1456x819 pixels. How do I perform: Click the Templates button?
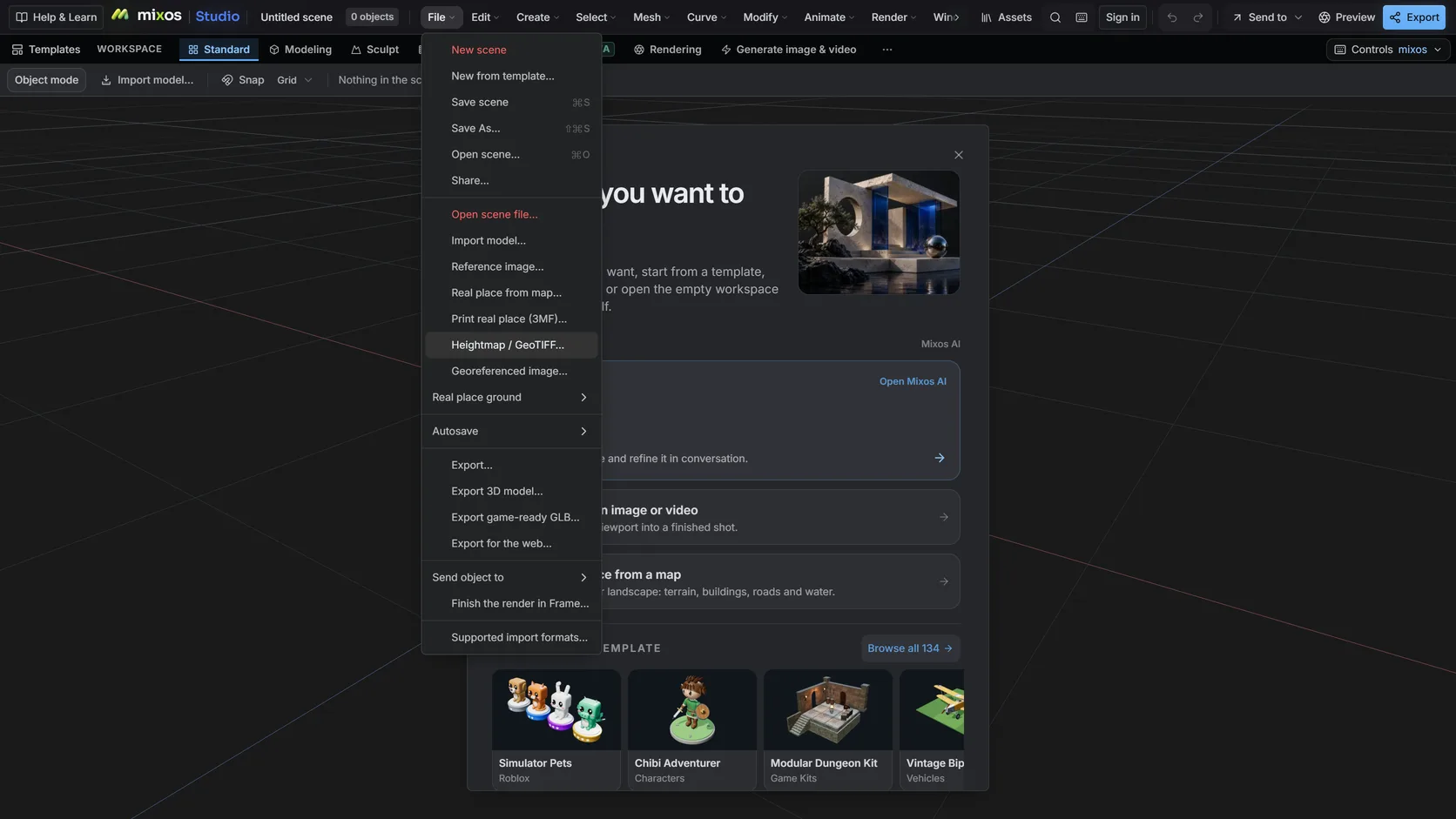coord(46,50)
